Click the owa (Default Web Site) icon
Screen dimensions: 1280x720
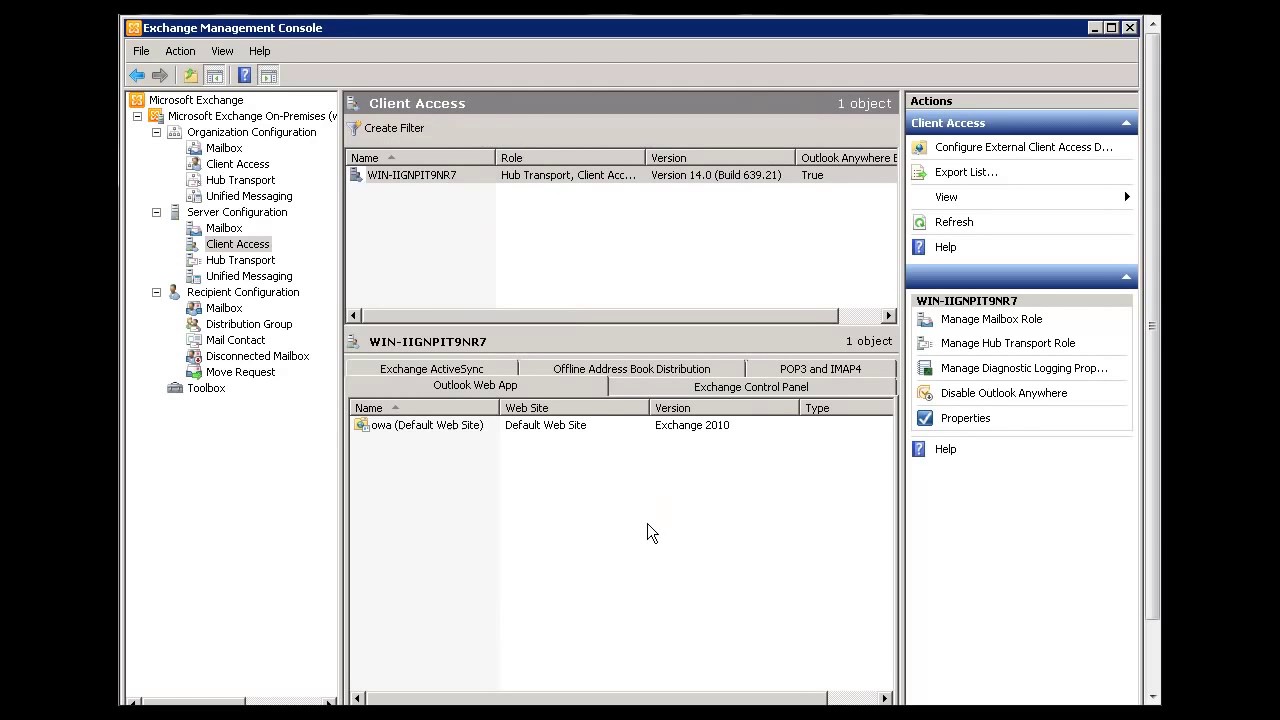(361, 425)
